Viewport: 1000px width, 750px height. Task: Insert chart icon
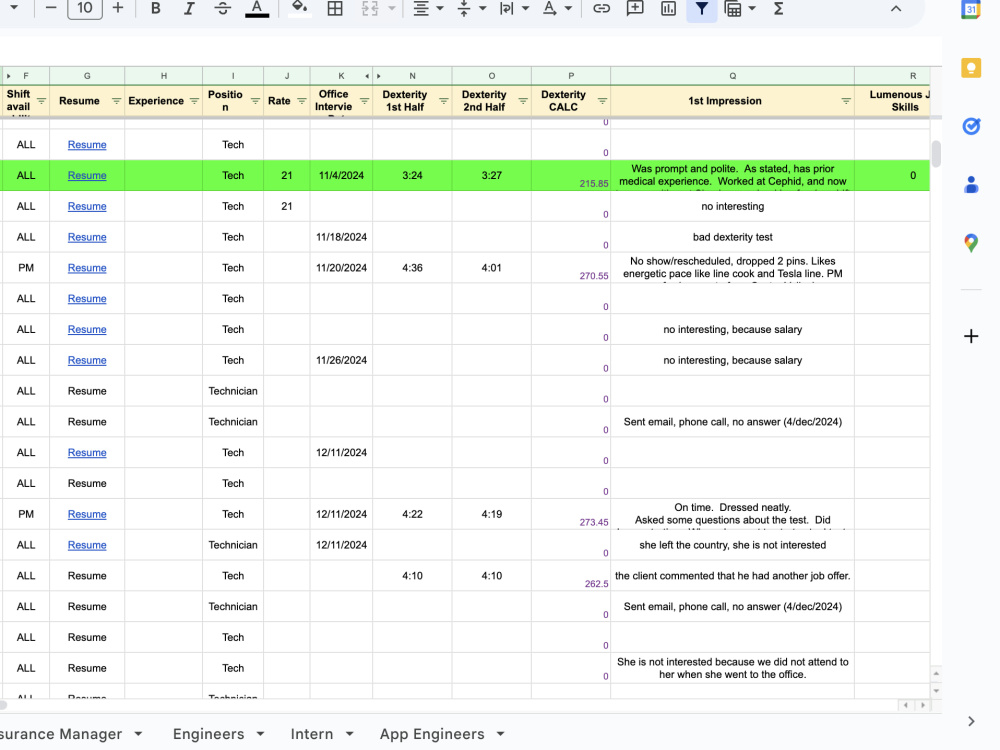click(x=668, y=8)
